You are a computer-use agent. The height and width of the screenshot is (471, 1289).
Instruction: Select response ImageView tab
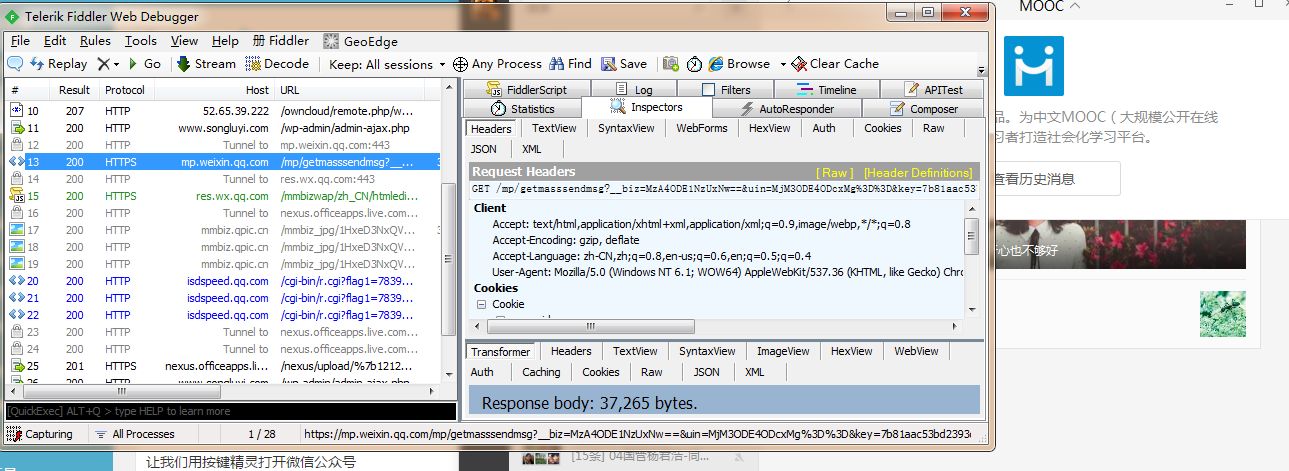pos(783,351)
